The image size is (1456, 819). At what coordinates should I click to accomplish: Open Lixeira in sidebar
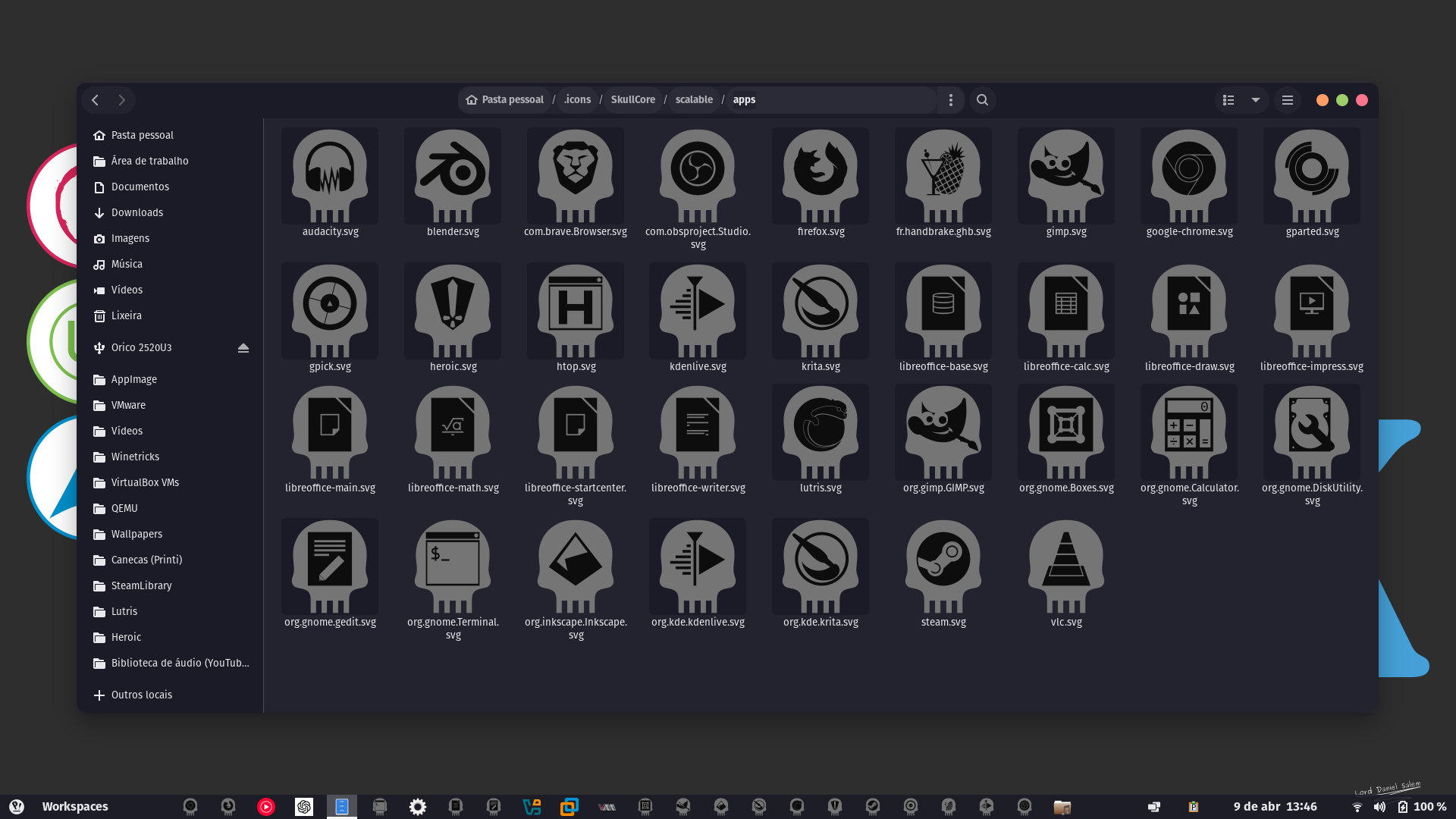point(171,315)
